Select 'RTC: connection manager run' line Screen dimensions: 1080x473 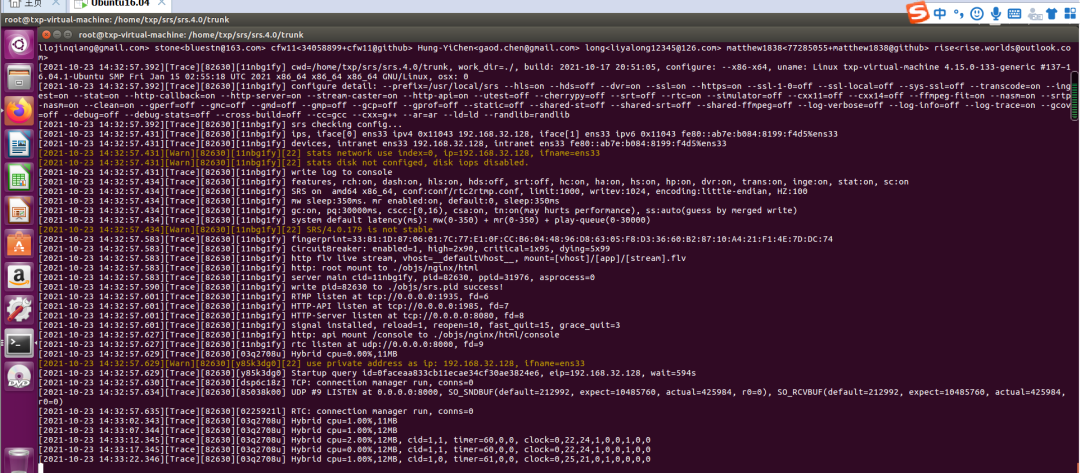tap(256, 411)
